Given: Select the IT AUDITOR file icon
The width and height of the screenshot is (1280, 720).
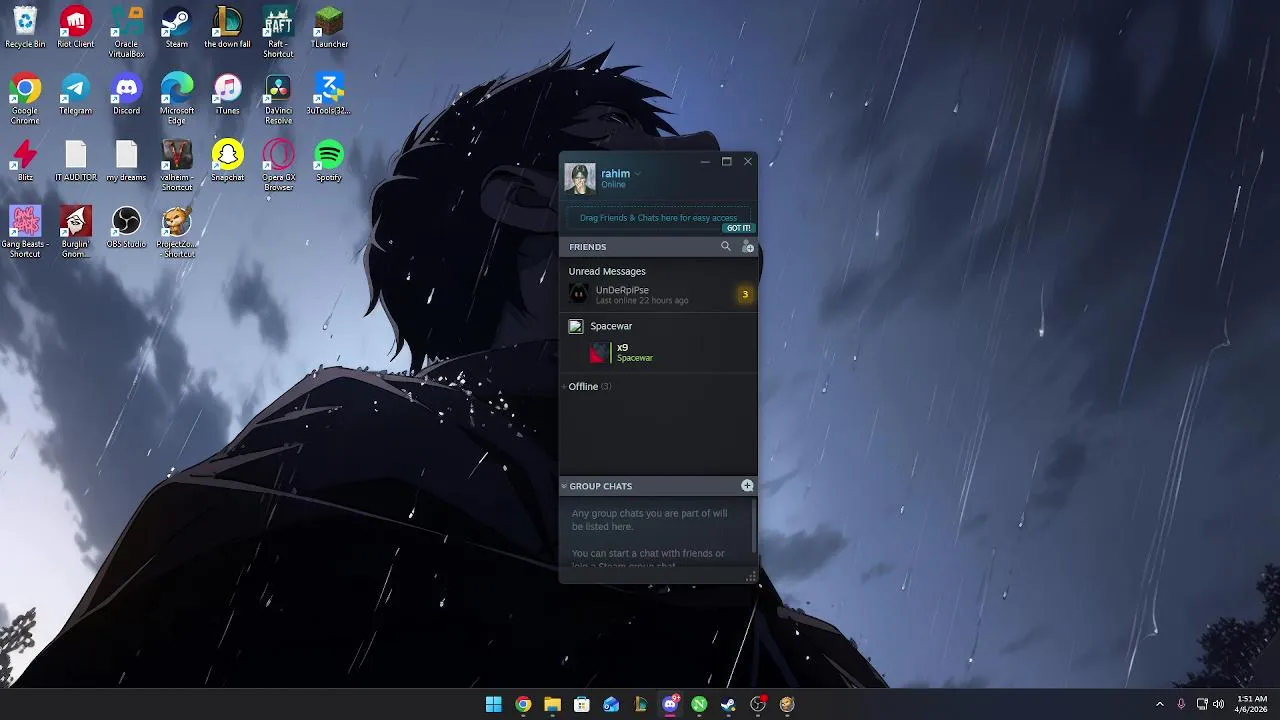Looking at the screenshot, I should pos(76,160).
